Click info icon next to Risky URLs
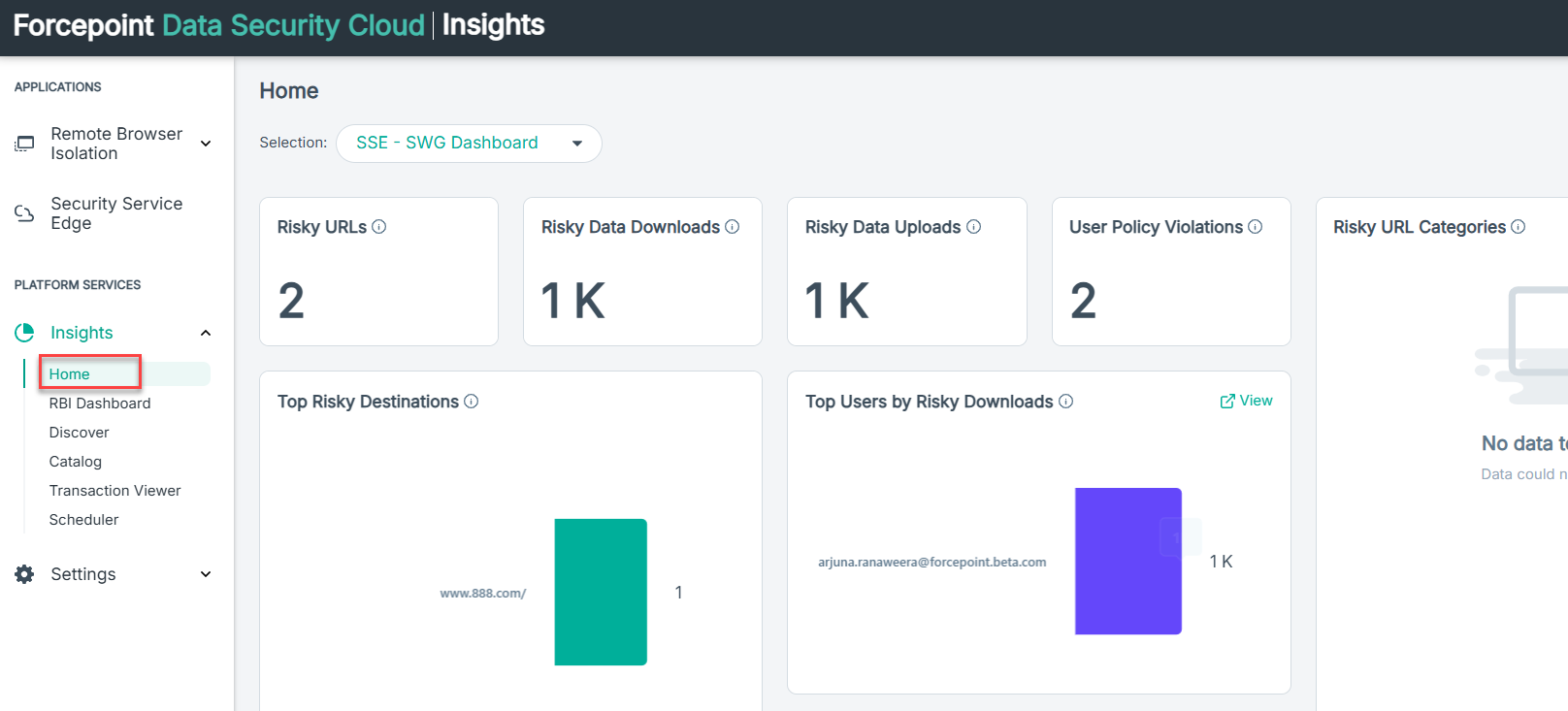 pyautogui.click(x=379, y=227)
